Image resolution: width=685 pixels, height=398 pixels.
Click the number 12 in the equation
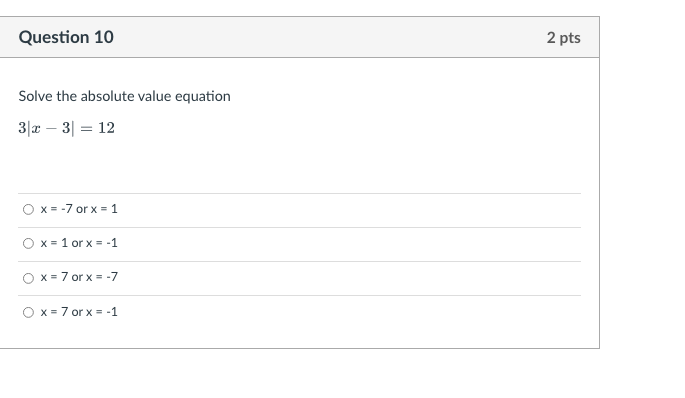107,128
